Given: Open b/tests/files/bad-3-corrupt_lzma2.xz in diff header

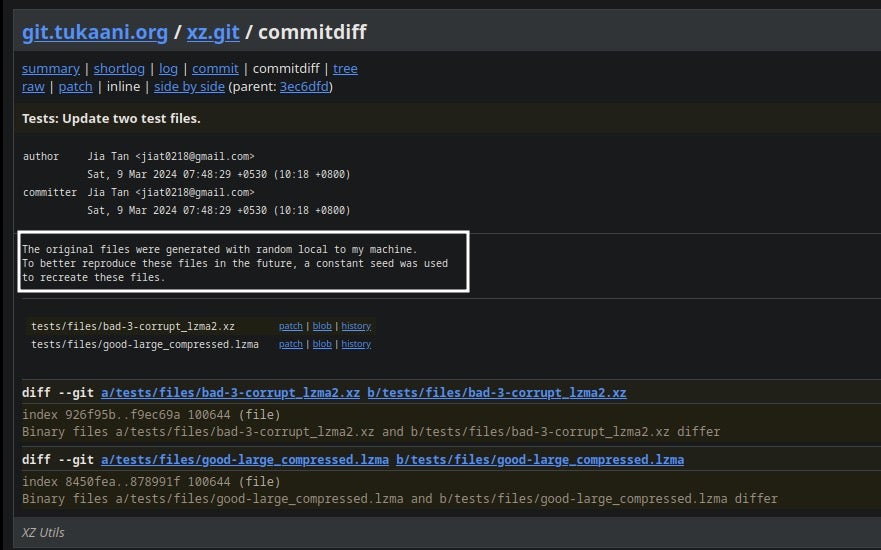Looking at the screenshot, I should point(496,393).
